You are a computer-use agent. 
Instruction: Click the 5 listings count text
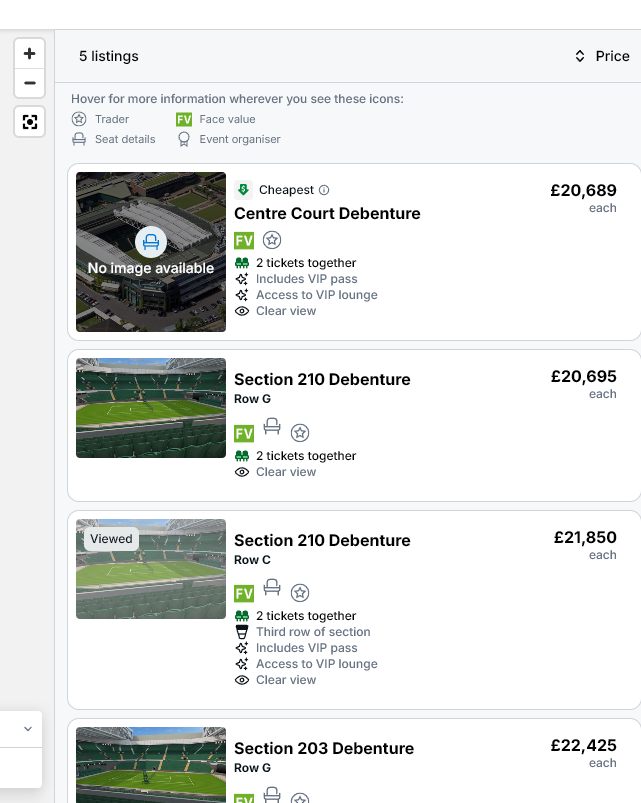click(109, 56)
